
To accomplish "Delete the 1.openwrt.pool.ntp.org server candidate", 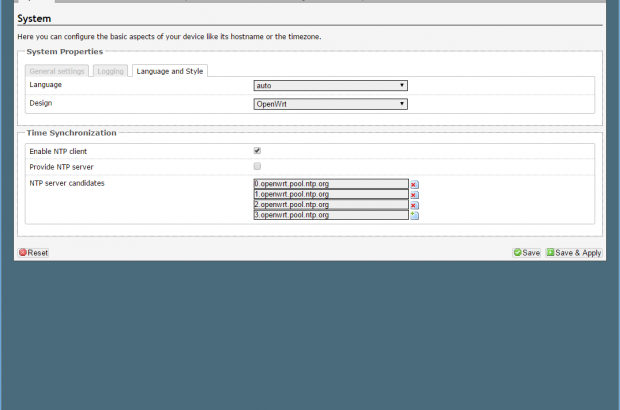I will (x=414, y=194).
